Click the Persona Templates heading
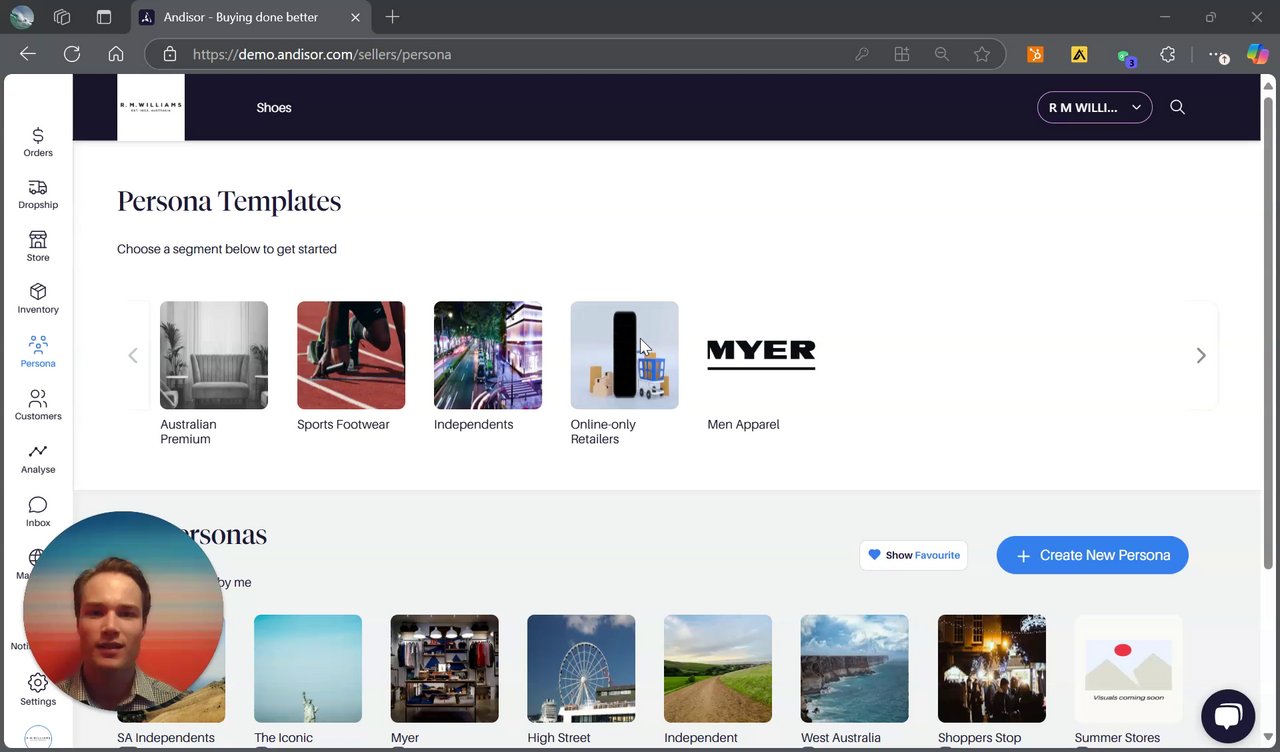 [x=229, y=201]
